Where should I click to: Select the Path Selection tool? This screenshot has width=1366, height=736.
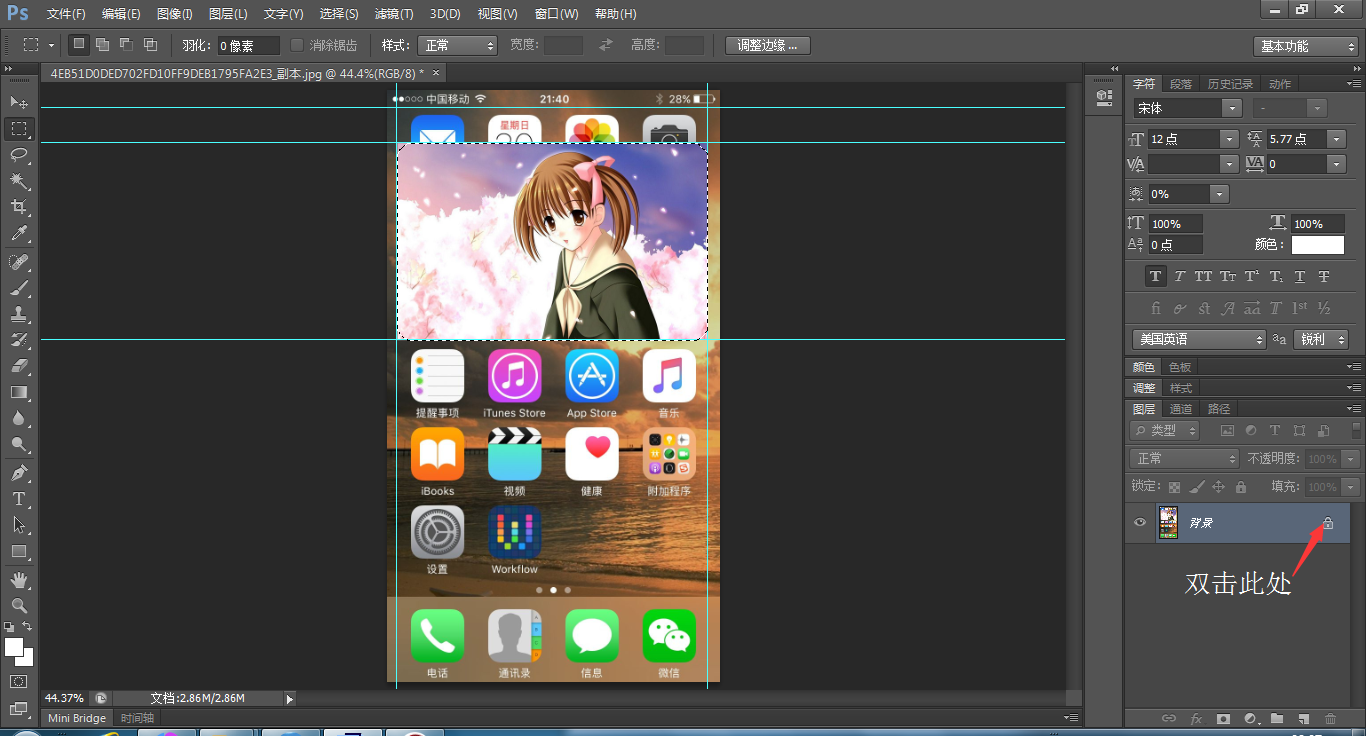click(x=19, y=525)
